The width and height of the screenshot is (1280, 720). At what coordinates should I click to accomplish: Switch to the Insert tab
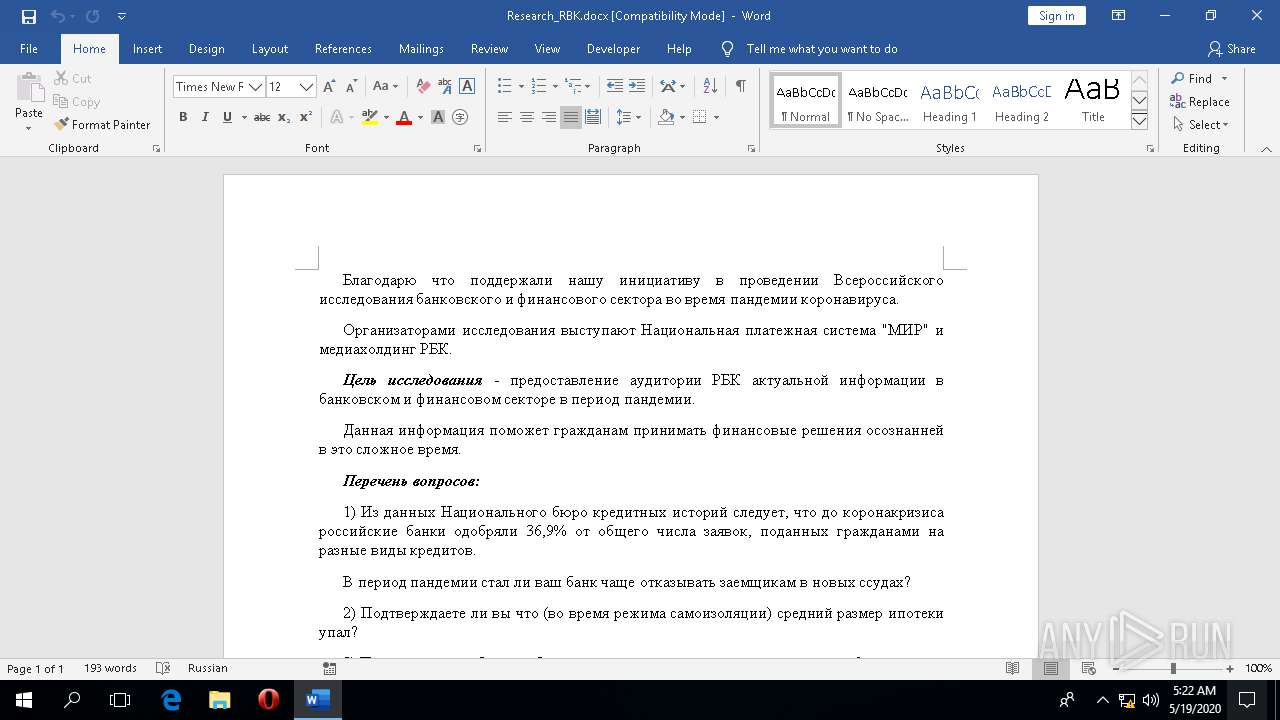click(x=147, y=49)
